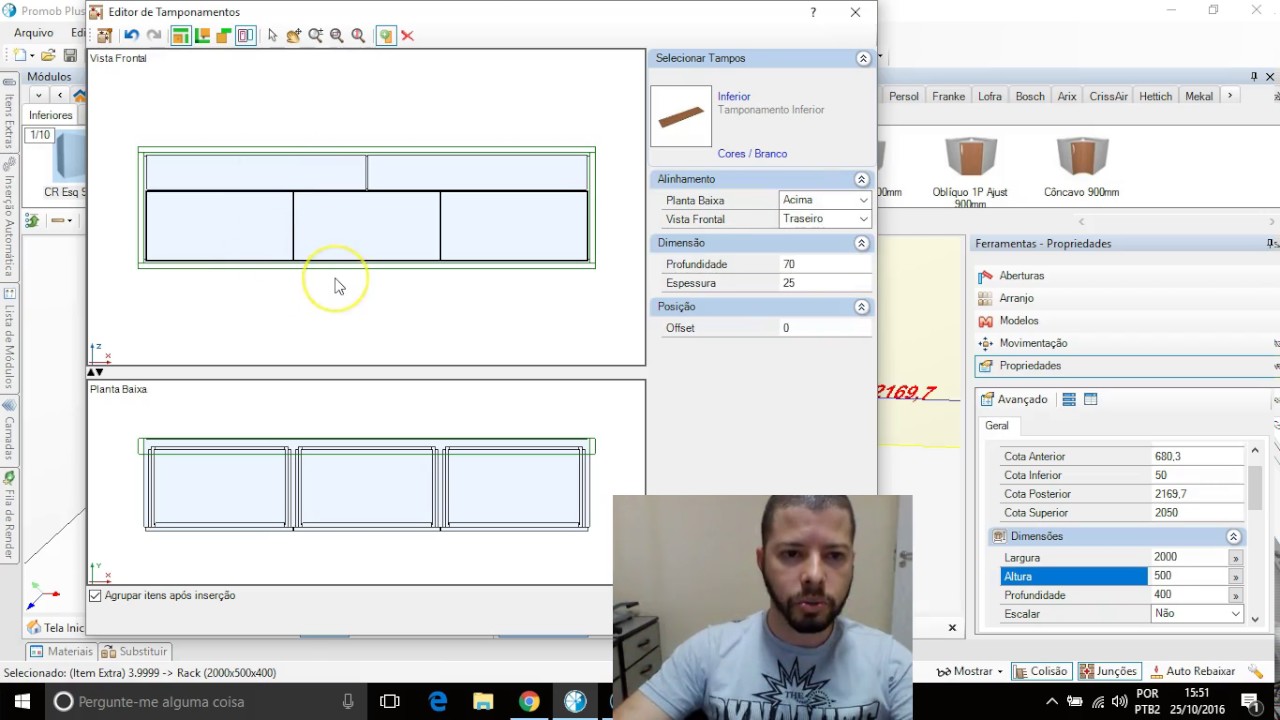
Task: Open the Camadas side panel
Action: click(9, 430)
